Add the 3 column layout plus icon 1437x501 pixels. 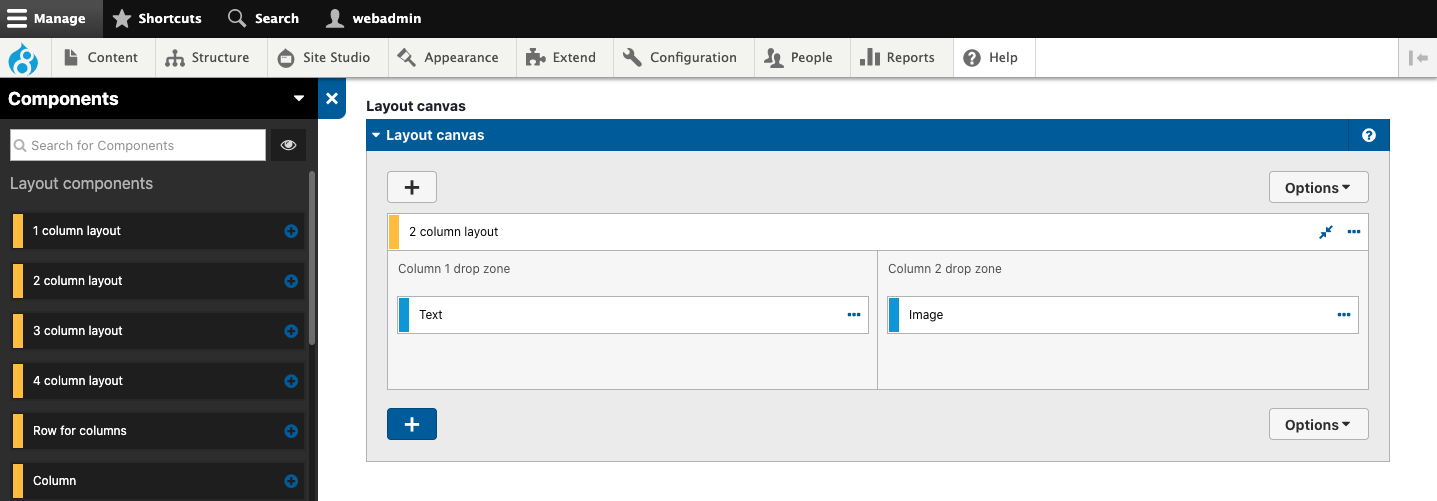[x=291, y=331]
